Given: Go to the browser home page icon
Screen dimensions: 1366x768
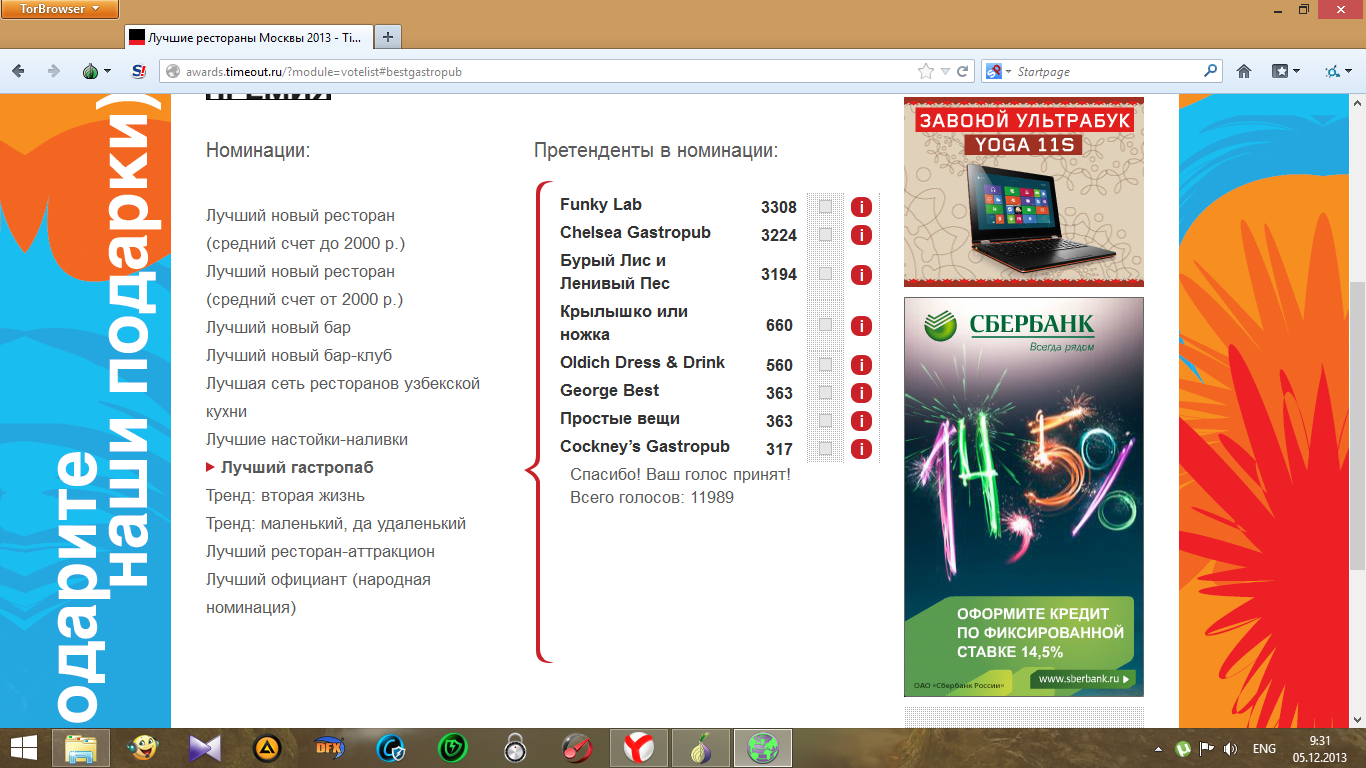Looking at the screenshot, I should (x=1244, y=72).
